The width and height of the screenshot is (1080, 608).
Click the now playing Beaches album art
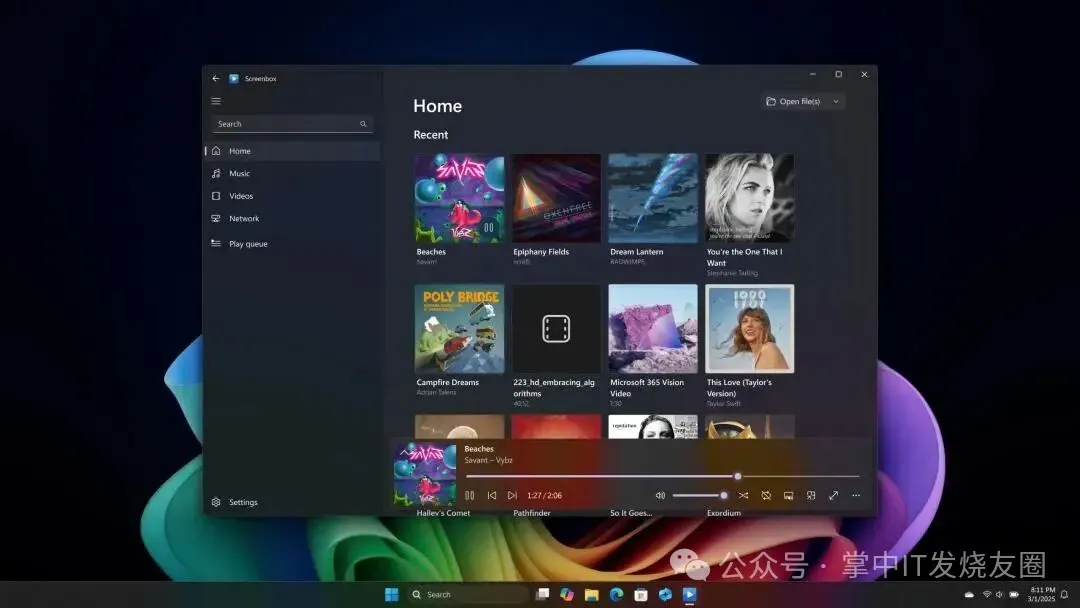425,475
